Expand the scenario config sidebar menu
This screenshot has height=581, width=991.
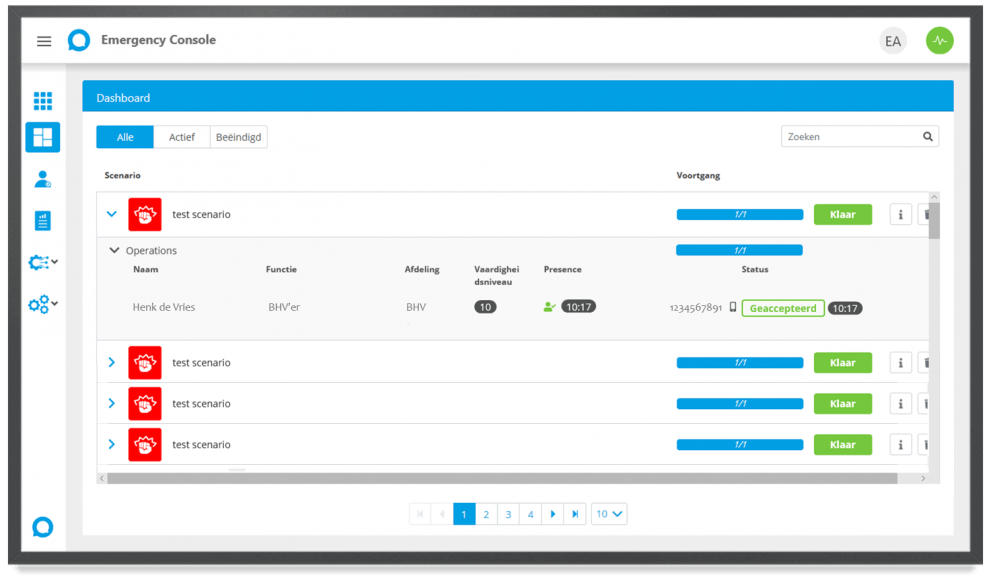[43, 262]
